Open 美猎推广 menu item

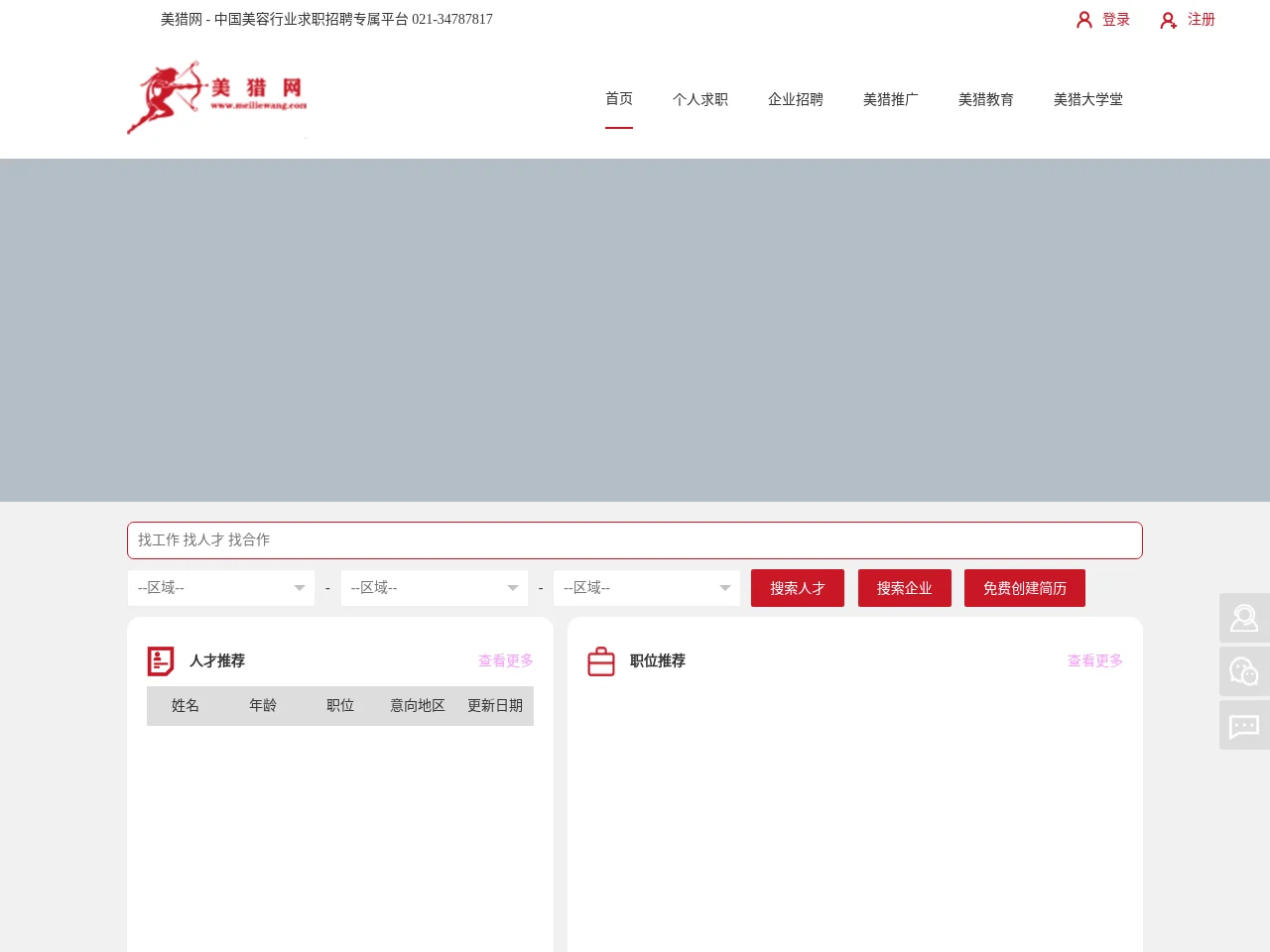pos(891,99)
